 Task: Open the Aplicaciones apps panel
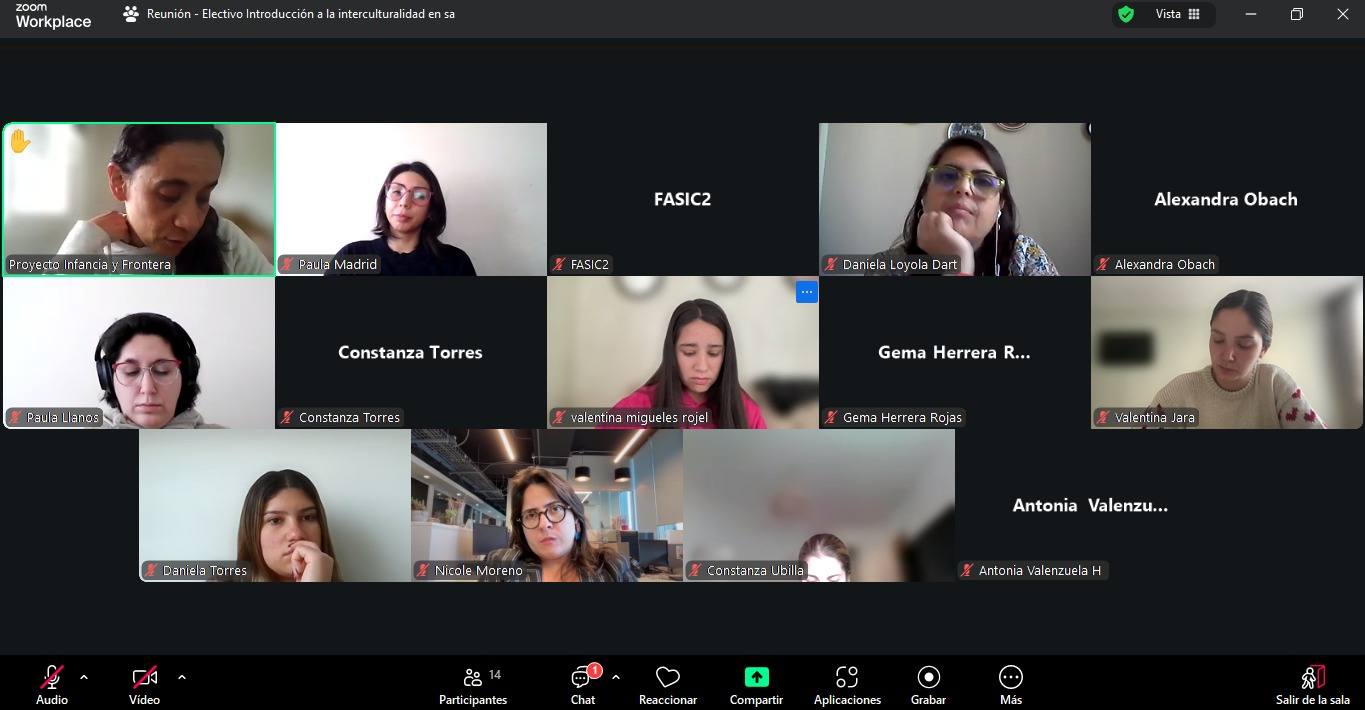pos(847,684)
